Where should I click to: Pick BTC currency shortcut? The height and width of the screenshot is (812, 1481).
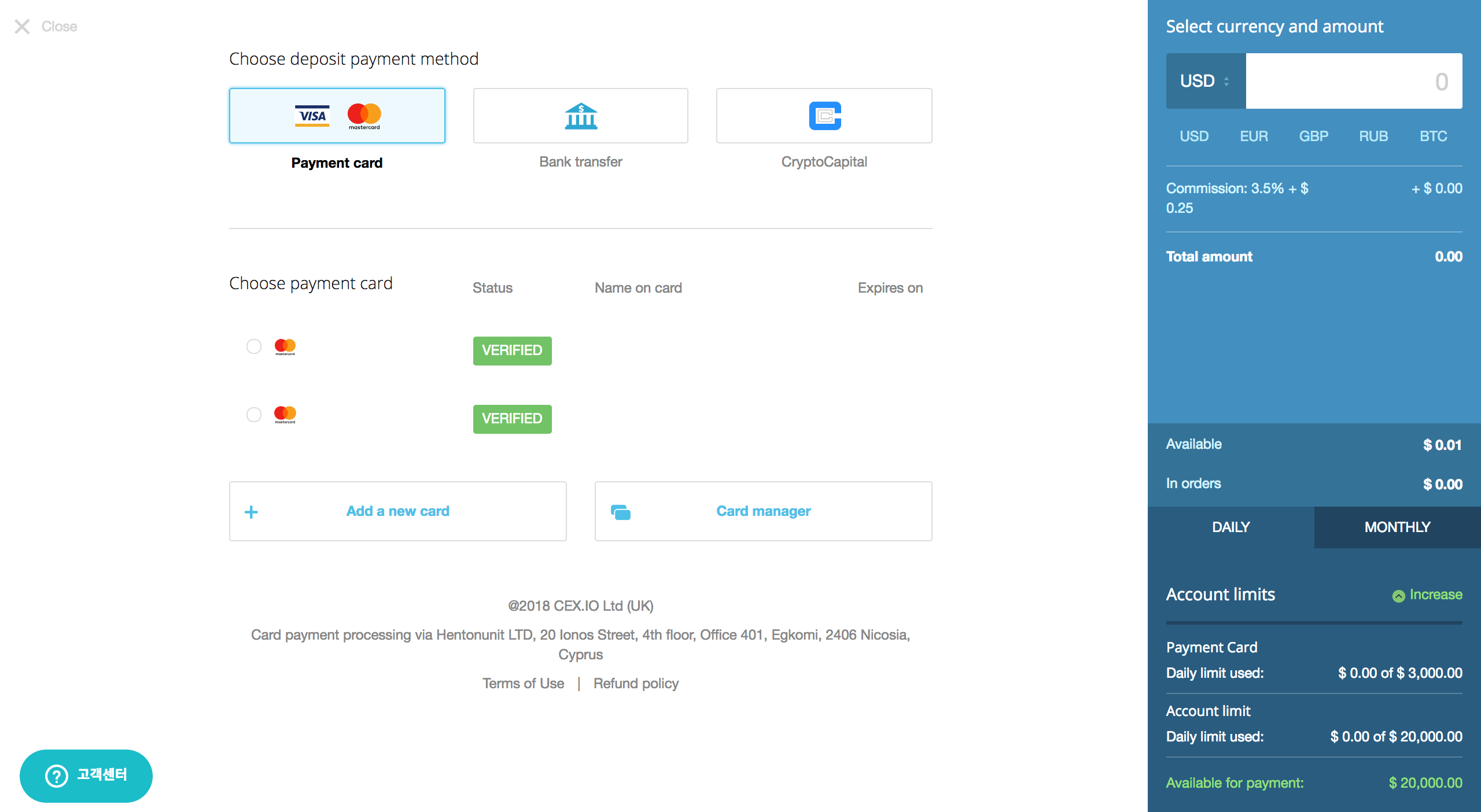tap(1433, 136)
